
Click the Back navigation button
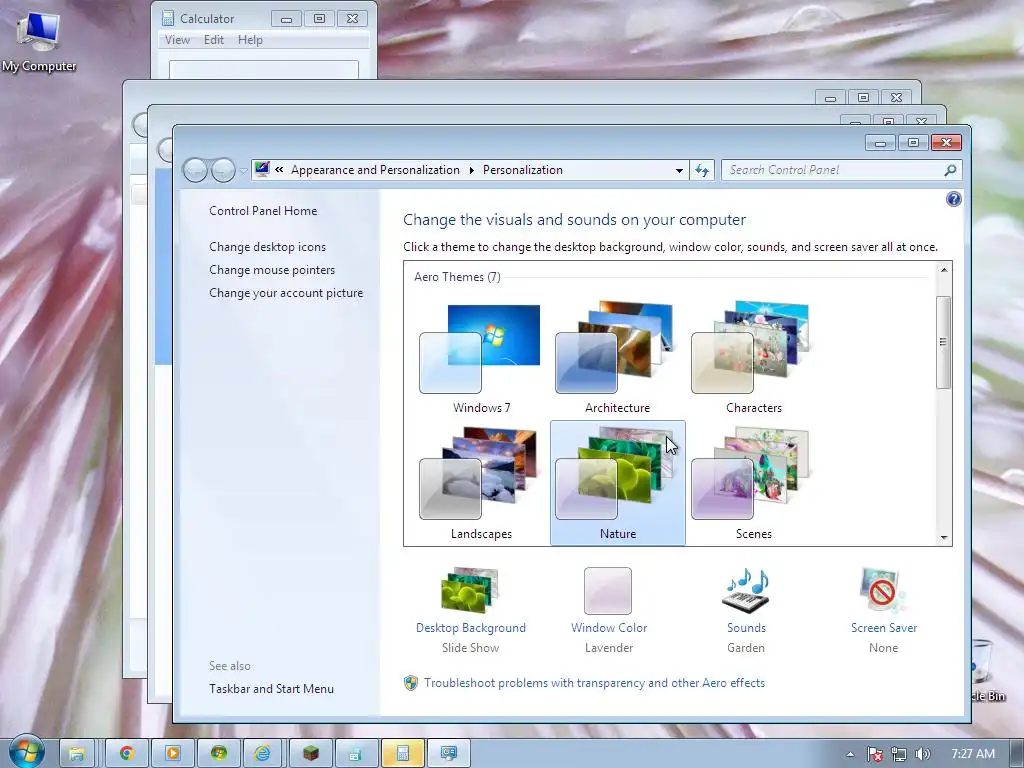(195, 170)
